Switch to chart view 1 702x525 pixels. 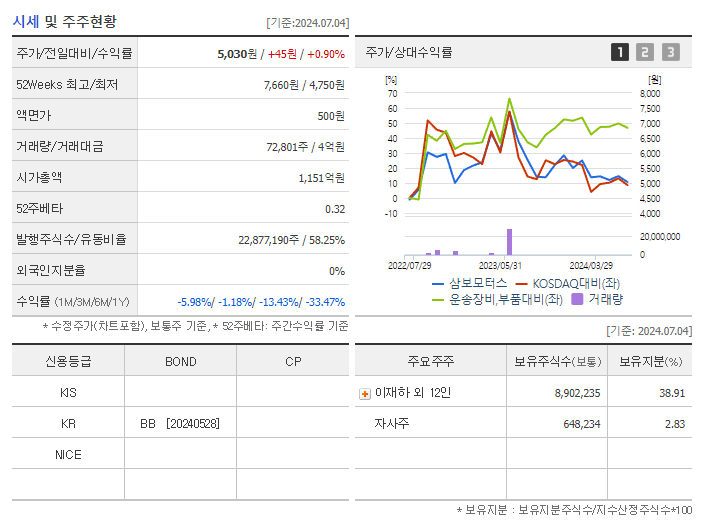[x=620, y=52]
